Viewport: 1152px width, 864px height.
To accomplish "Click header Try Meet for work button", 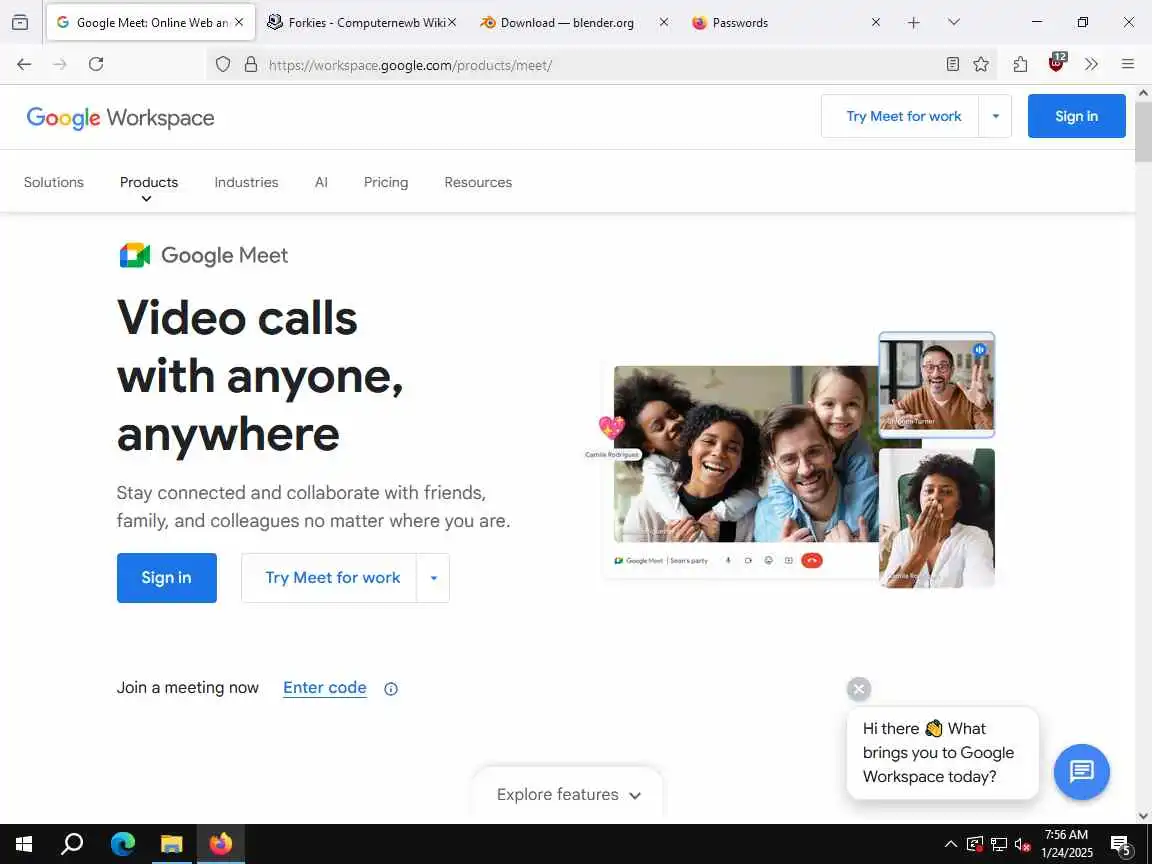I will (901, 116).
